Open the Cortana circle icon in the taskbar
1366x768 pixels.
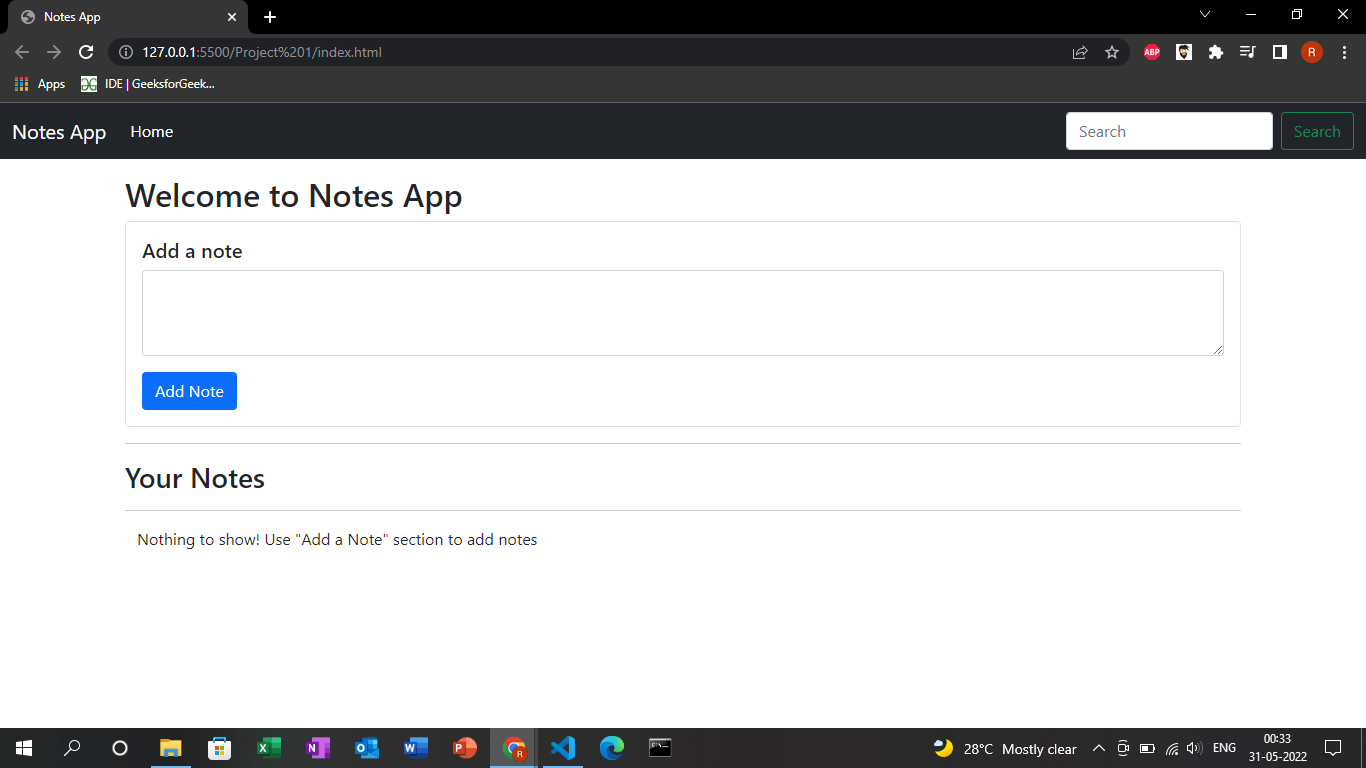click(120, 748)
